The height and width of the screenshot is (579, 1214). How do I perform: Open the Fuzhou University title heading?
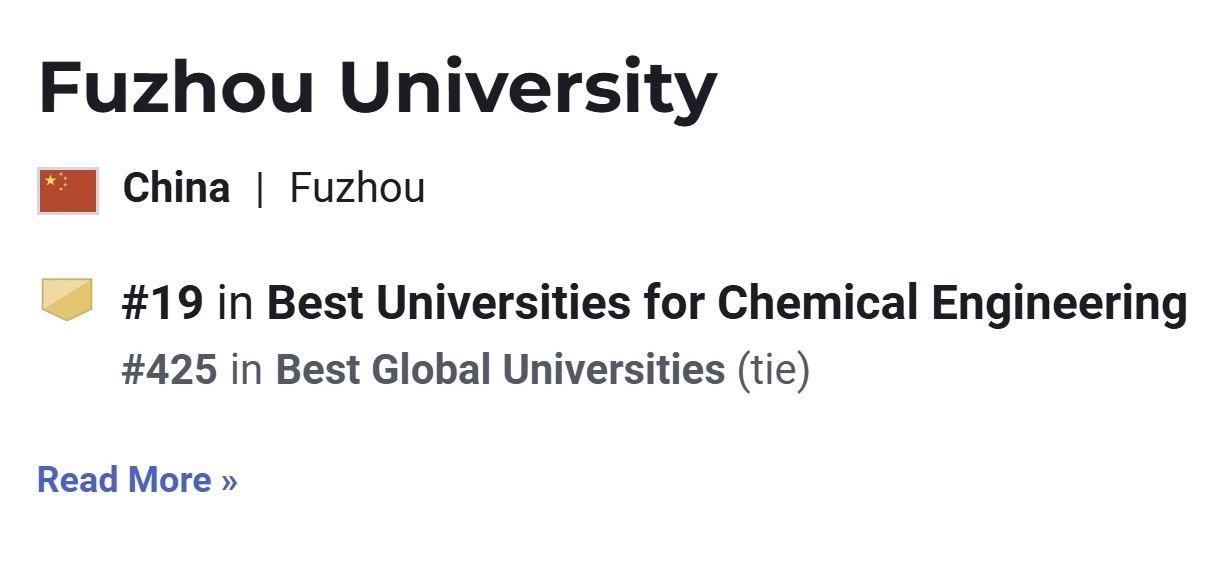pyautogui.click(x=377, y=87)
